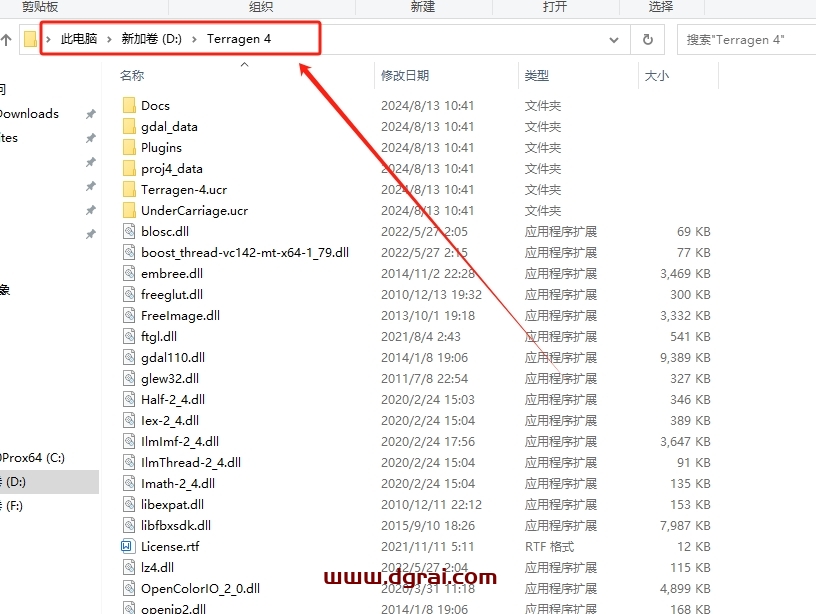
Task: Navigate up using the up arrow icon
Action: [9, 39]
